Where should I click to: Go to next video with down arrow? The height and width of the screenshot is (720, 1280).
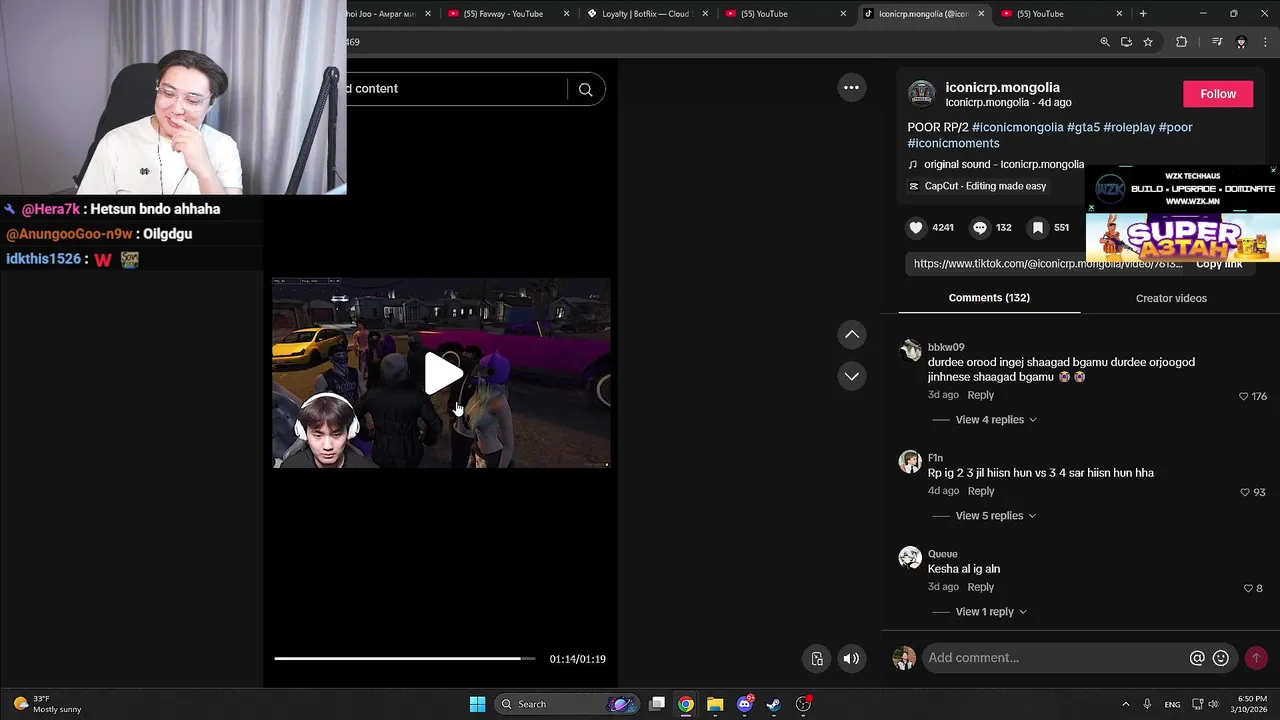(852, 376)
